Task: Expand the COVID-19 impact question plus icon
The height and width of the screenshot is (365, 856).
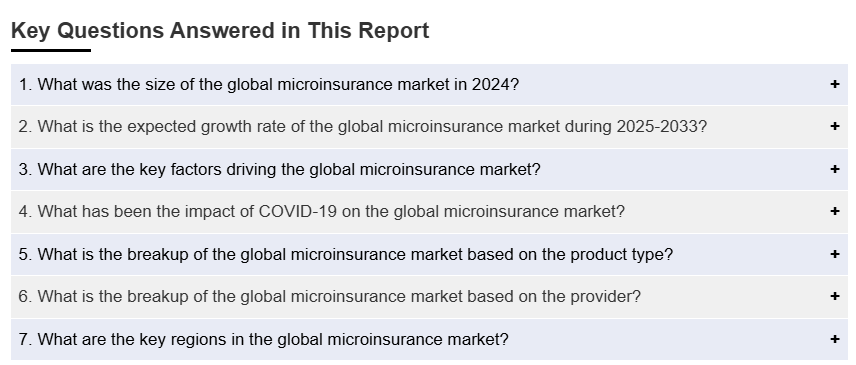Action: tap(834, 211)
